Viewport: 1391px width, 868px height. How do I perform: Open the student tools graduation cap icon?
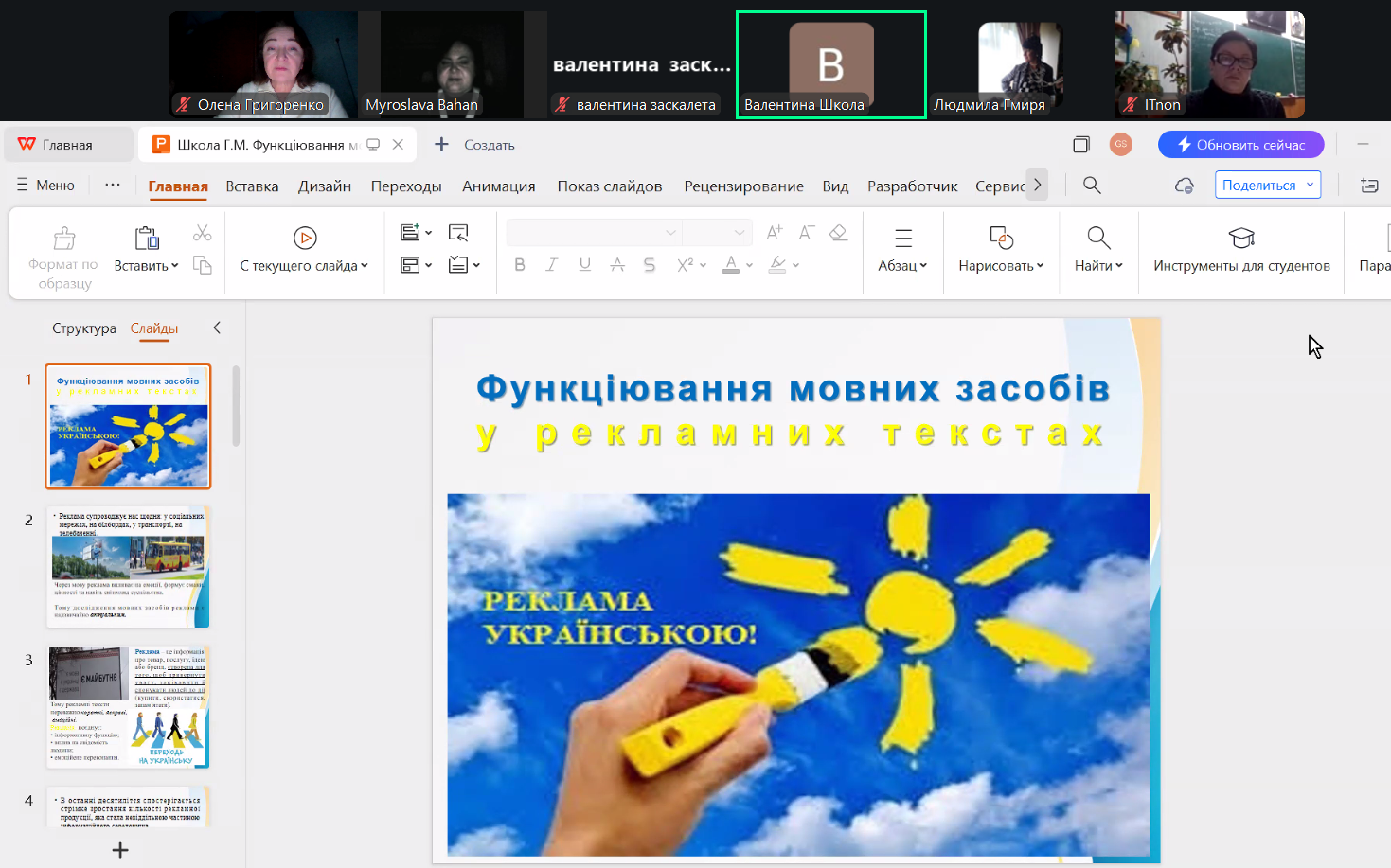(x=1240, y=238)
